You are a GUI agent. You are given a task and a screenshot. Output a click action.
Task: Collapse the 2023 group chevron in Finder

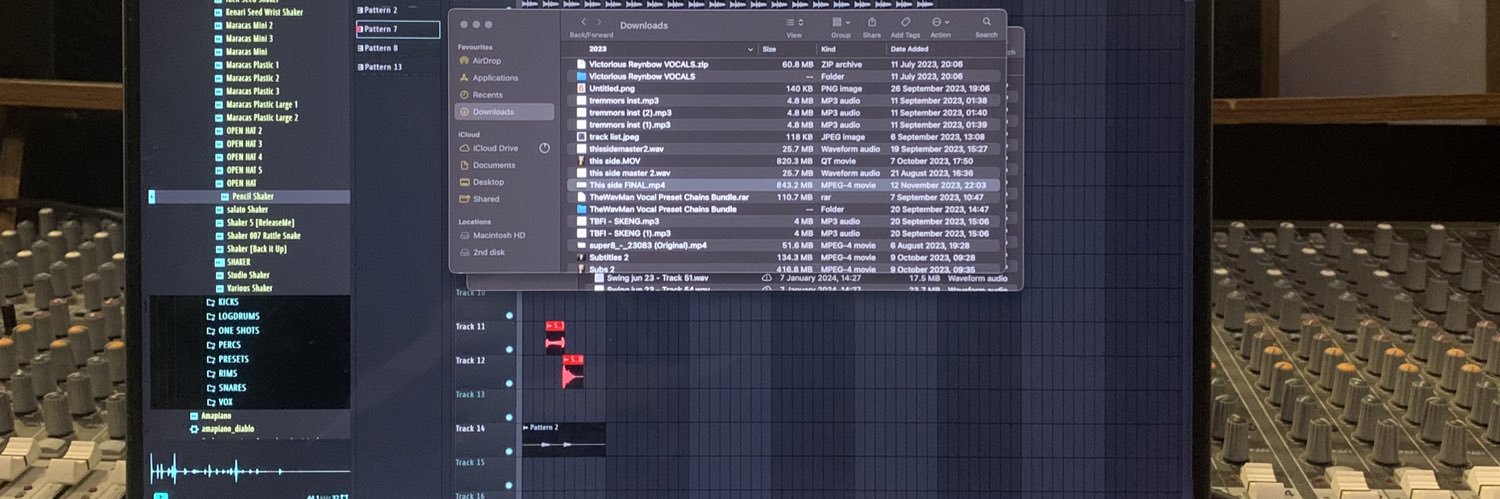pyautogui.click(x=750, y=49)
